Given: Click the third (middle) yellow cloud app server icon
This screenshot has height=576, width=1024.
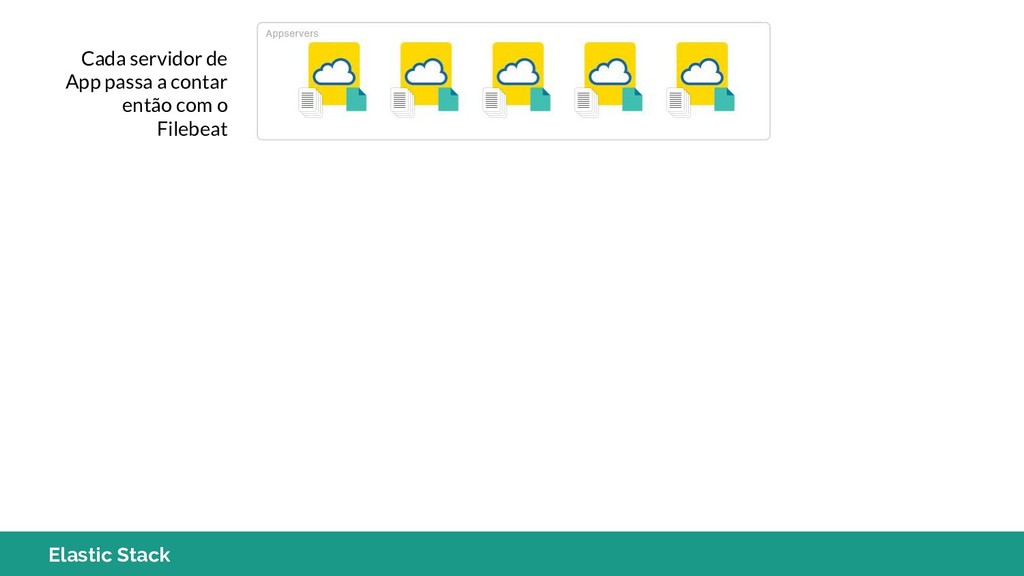Looking at the screenshot, I should (x=518, y=72).
